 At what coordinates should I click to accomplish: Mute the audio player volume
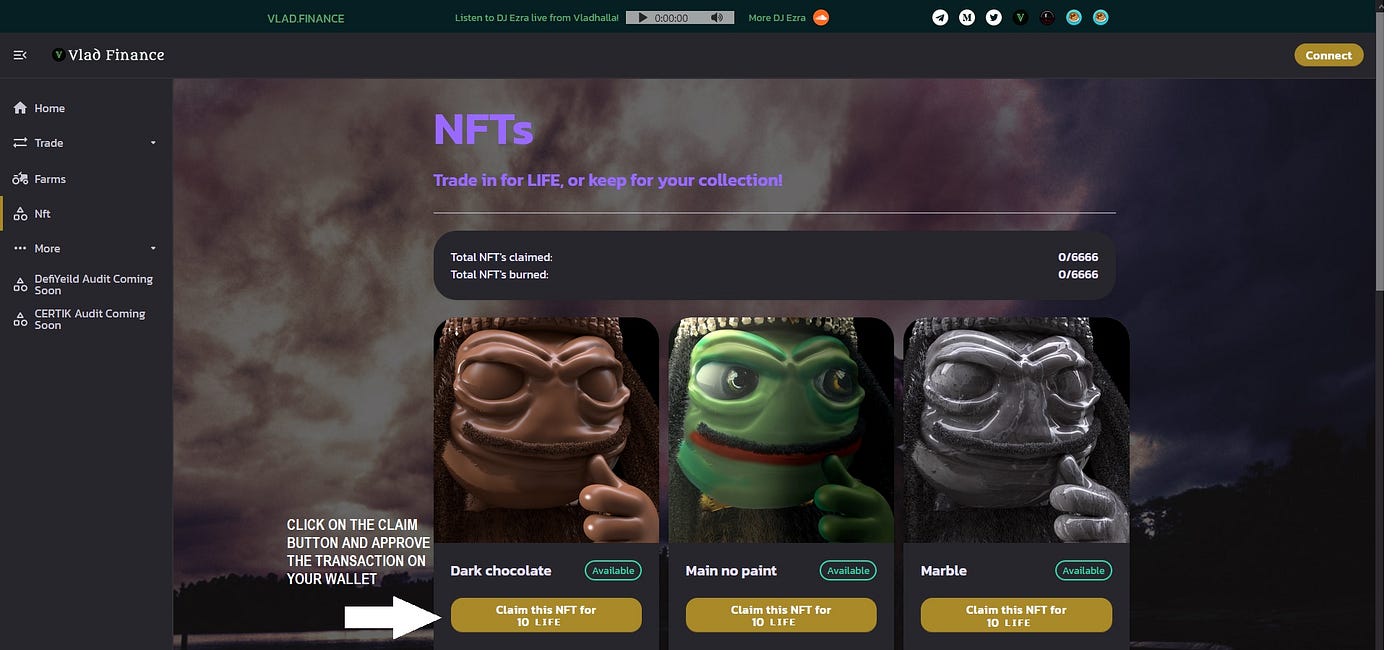tap(717, 18)
